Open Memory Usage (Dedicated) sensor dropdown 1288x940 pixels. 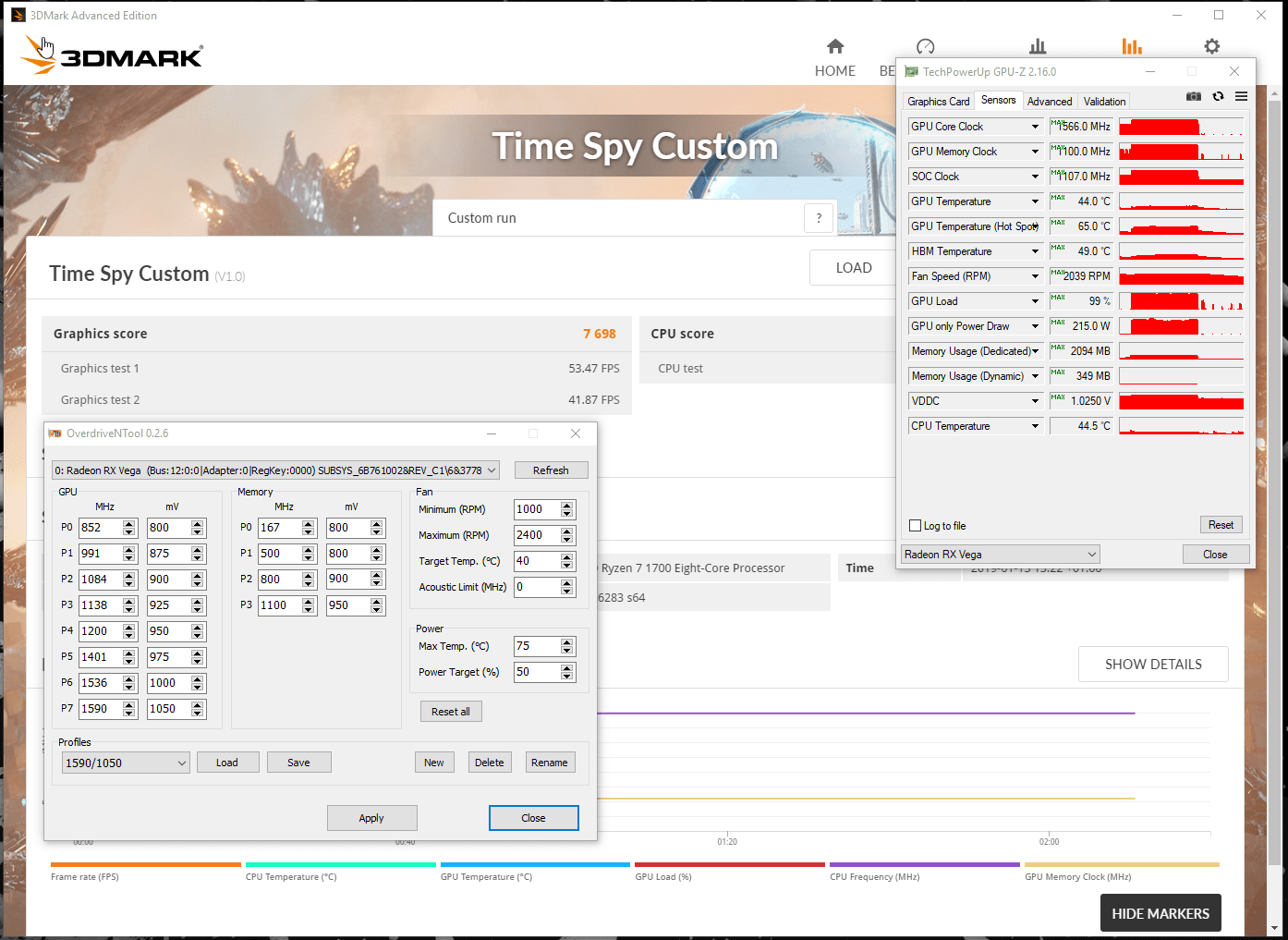[x=1035, y=351]
